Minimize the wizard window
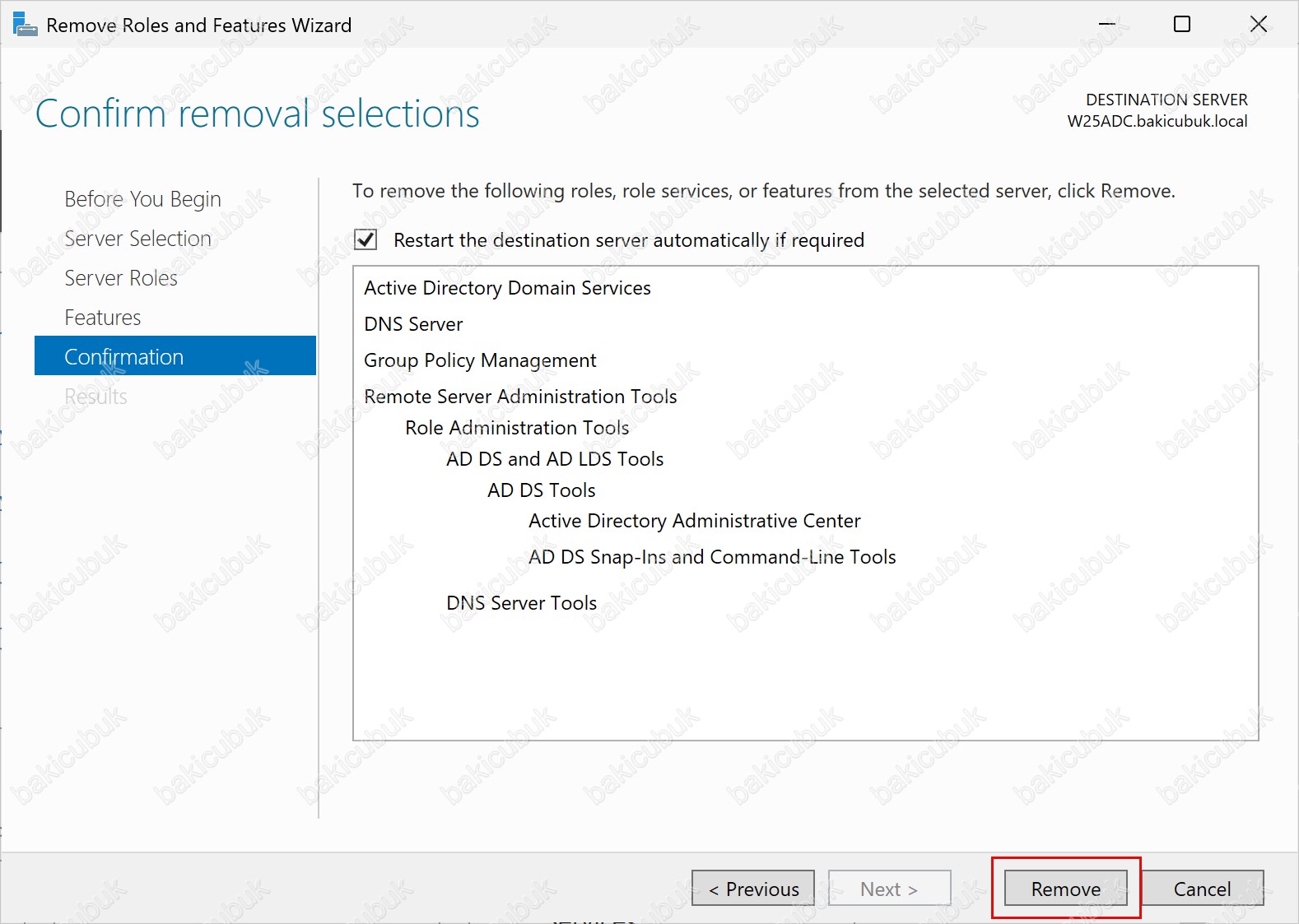The image size is (1299, 924). click(1107, 25)
